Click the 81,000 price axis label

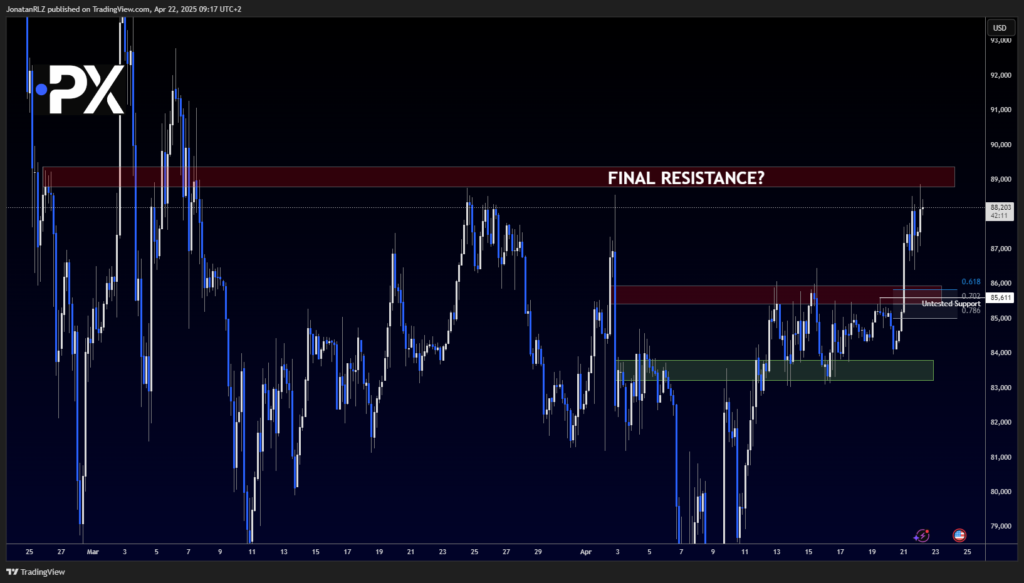1000,457
